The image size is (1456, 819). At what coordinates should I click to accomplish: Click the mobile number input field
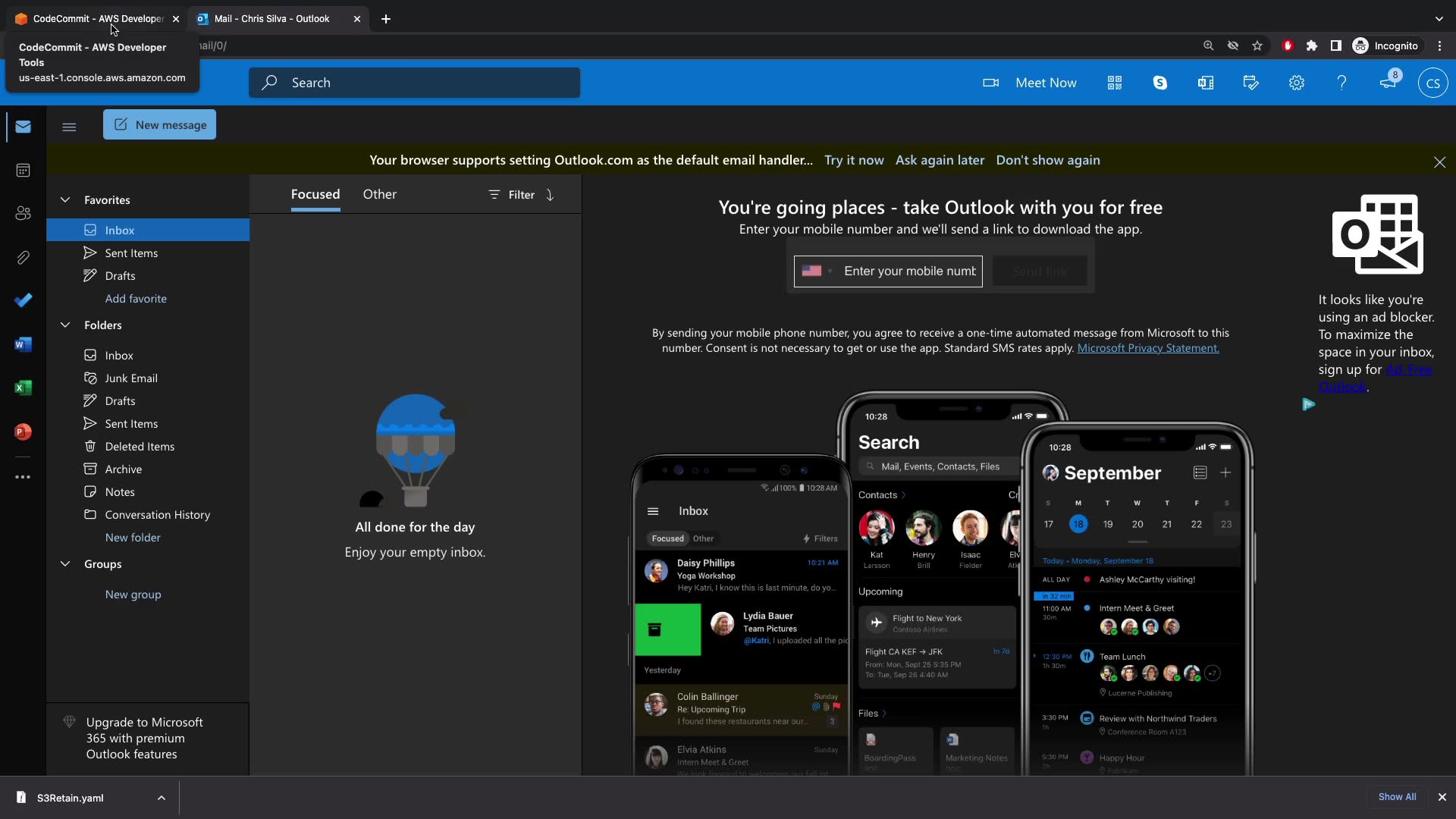[x=909, y=271]
